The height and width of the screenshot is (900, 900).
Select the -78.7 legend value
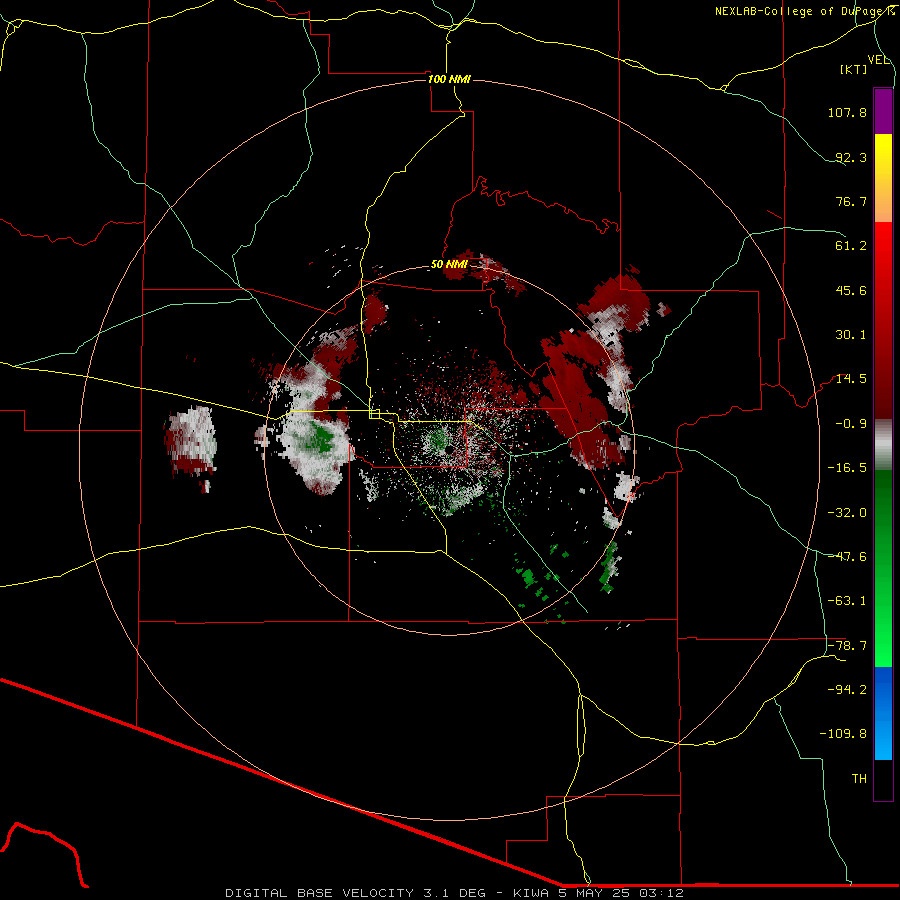[847, 646]
